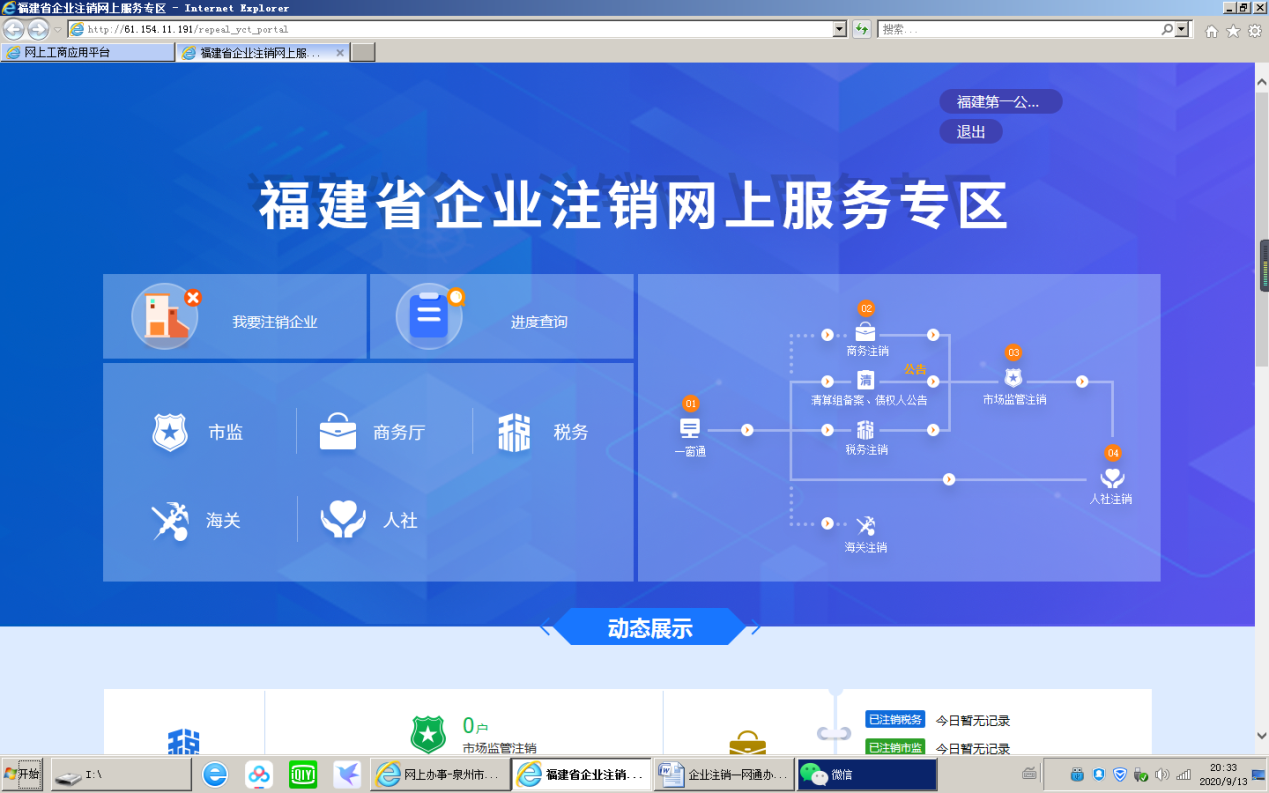1269x793 pixels.
Task: Switch to the 网上工商应用平台 tab
Action: click(88, 53)
